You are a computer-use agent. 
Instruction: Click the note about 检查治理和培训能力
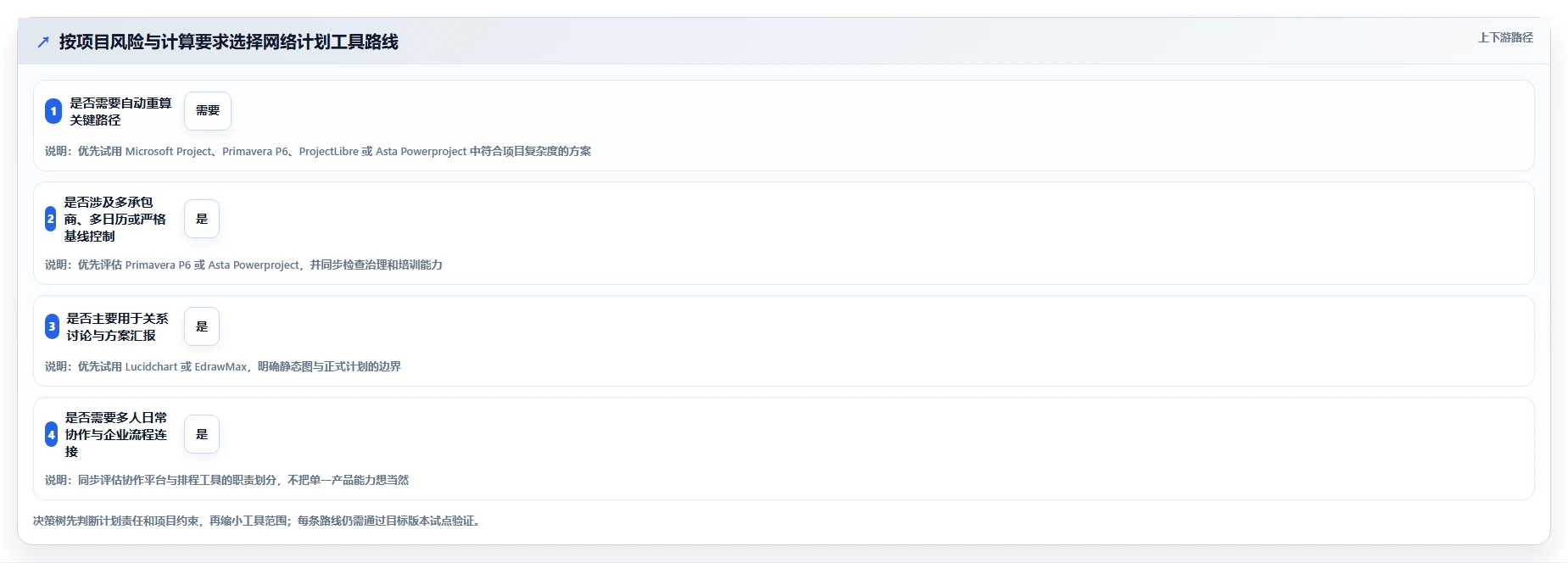pos(243,265)
